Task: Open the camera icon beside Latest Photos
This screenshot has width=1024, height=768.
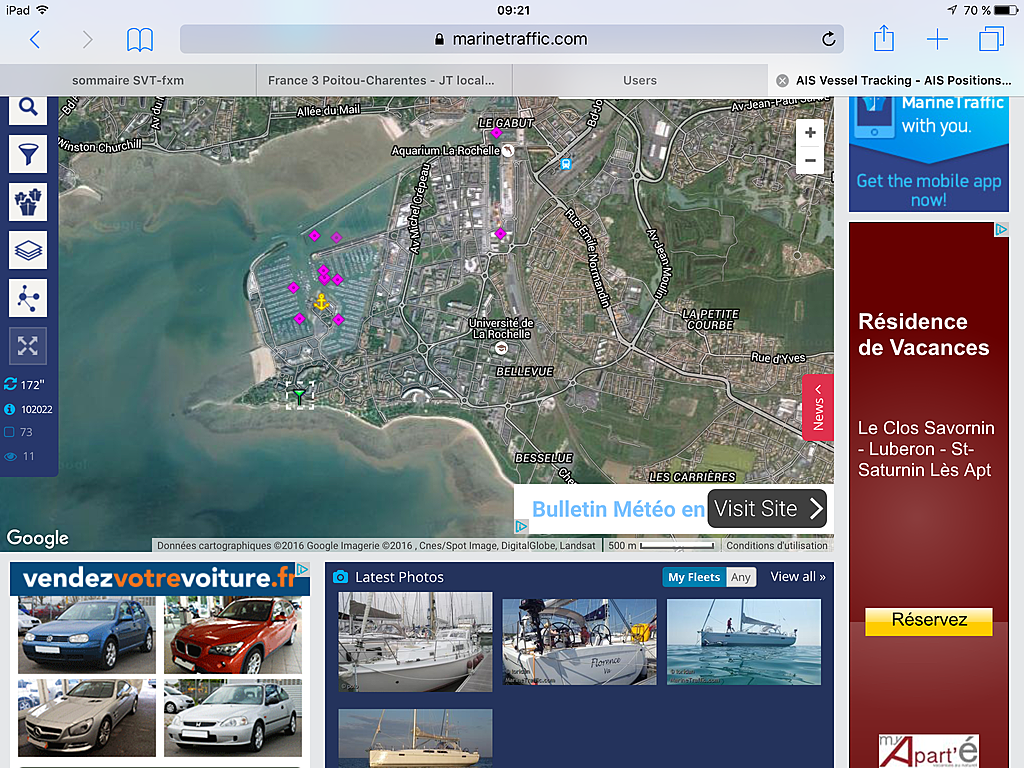Action: tap(340, 577)
